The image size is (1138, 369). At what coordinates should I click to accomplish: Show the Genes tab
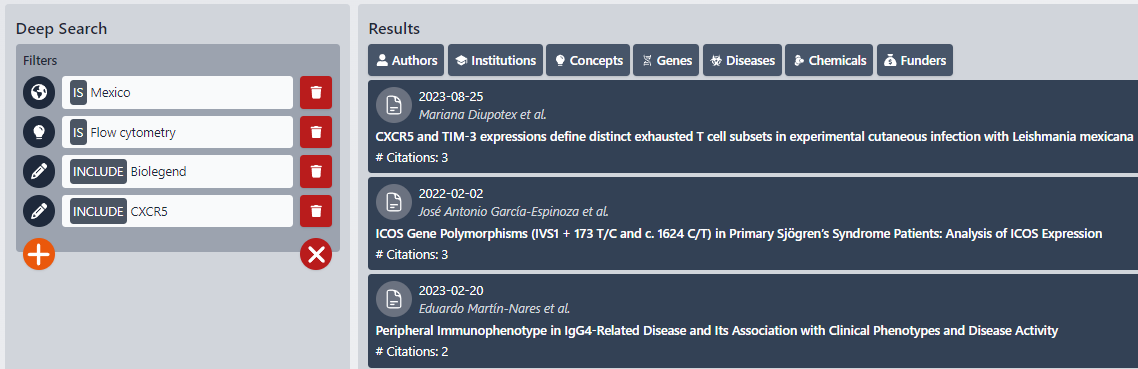pos(666,60)
